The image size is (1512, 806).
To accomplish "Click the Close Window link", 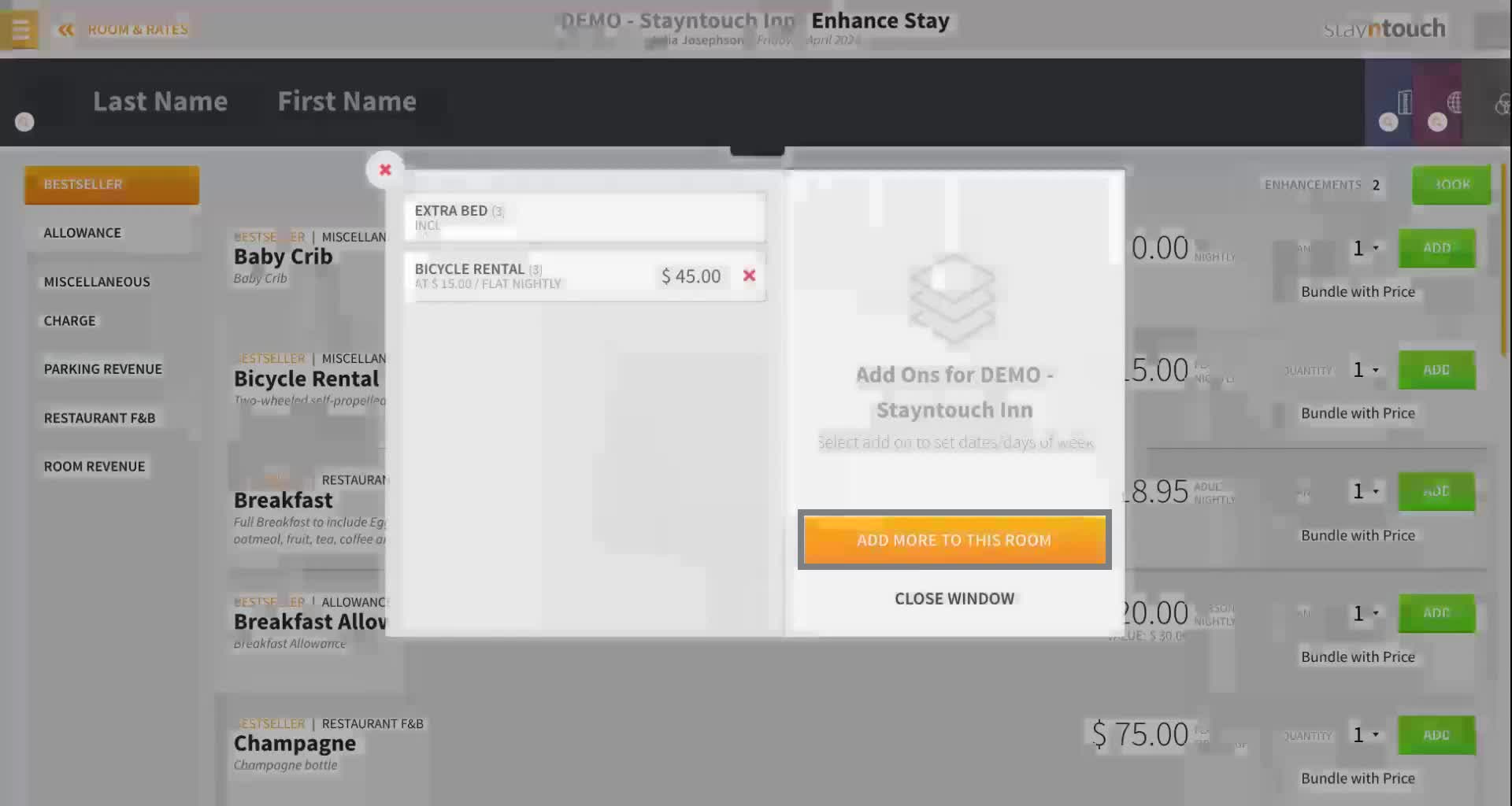I will point(954,599).
